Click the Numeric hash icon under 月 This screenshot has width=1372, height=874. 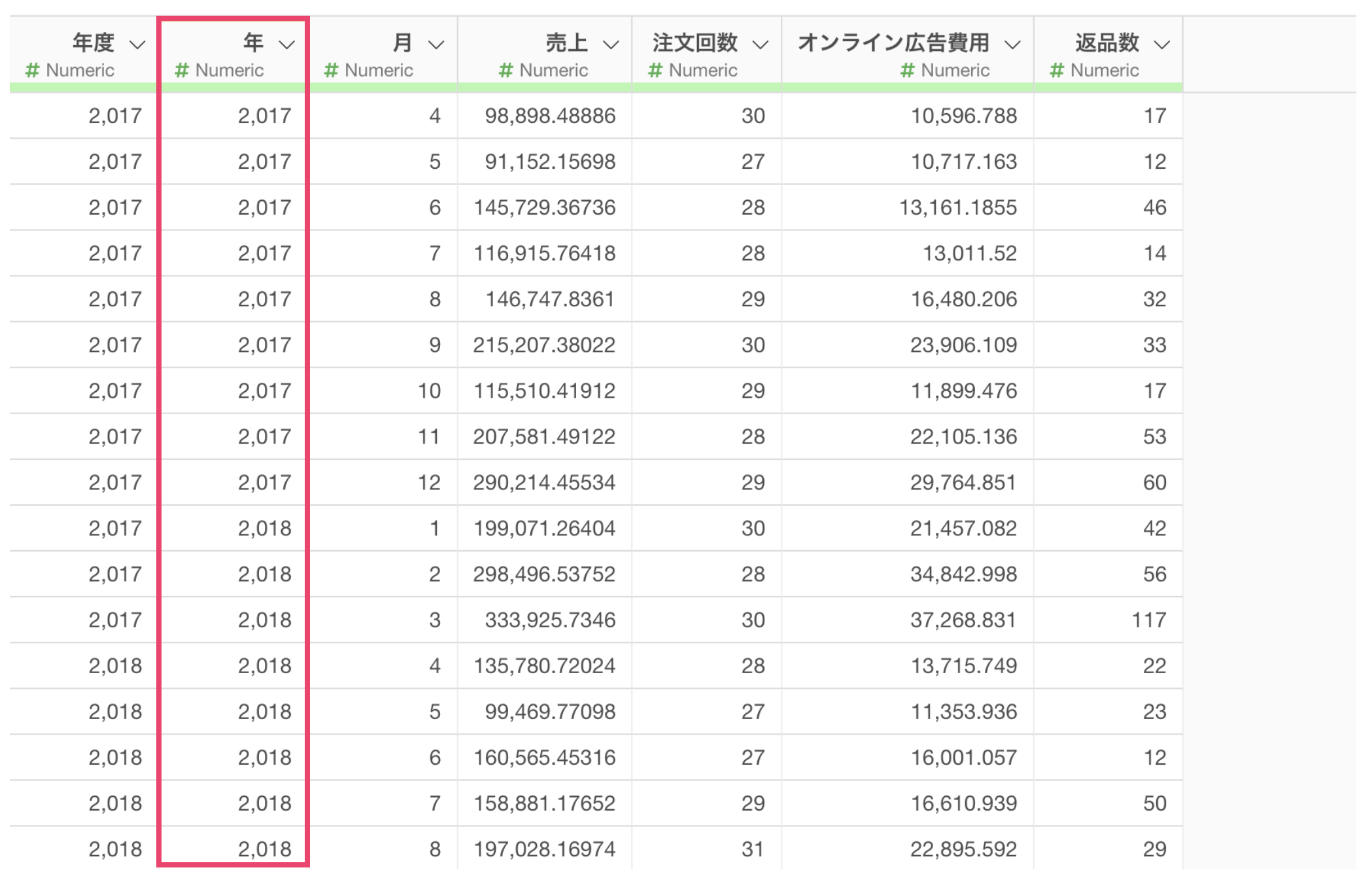[331, 70]
